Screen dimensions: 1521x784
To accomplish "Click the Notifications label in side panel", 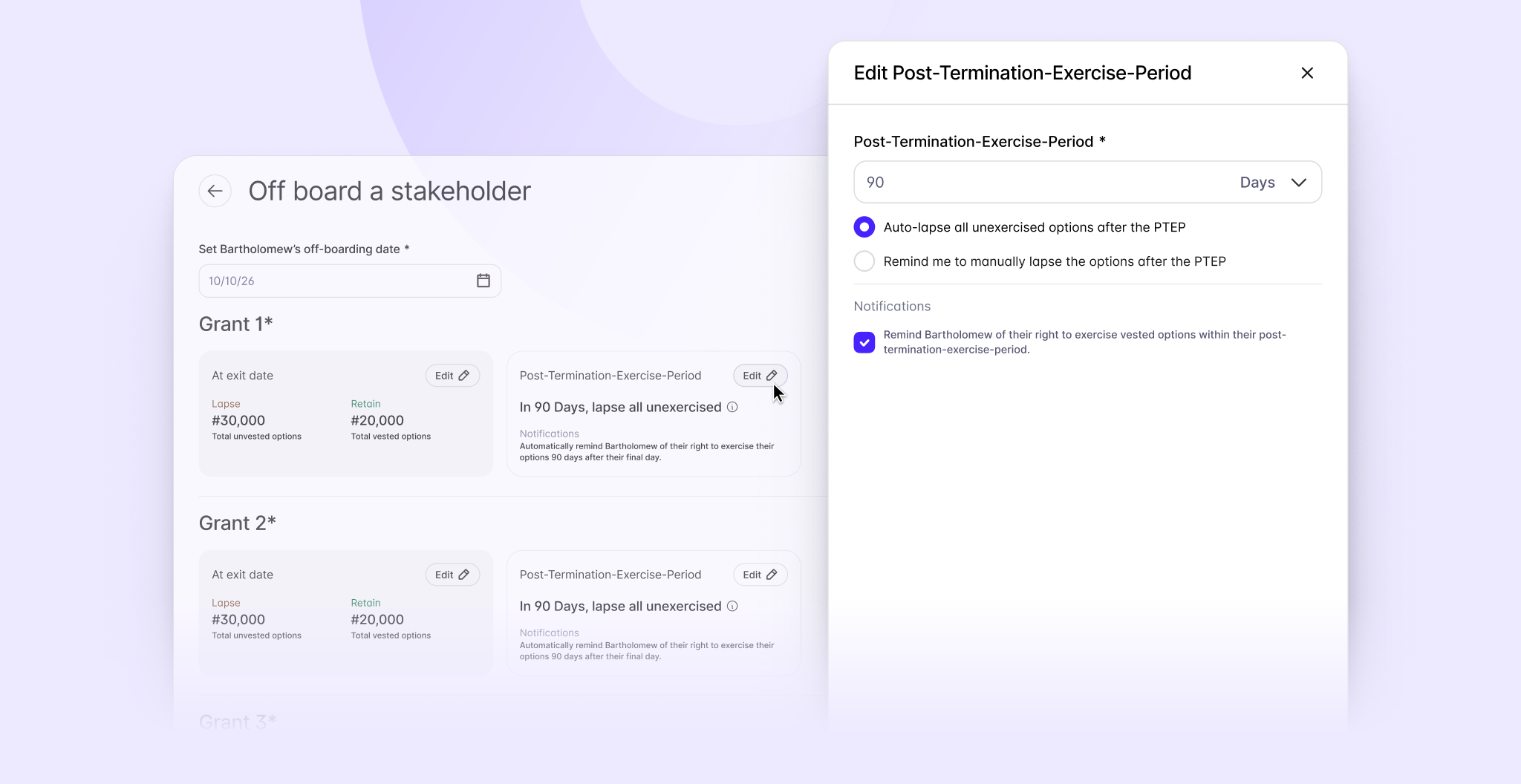I will point(892,306).
